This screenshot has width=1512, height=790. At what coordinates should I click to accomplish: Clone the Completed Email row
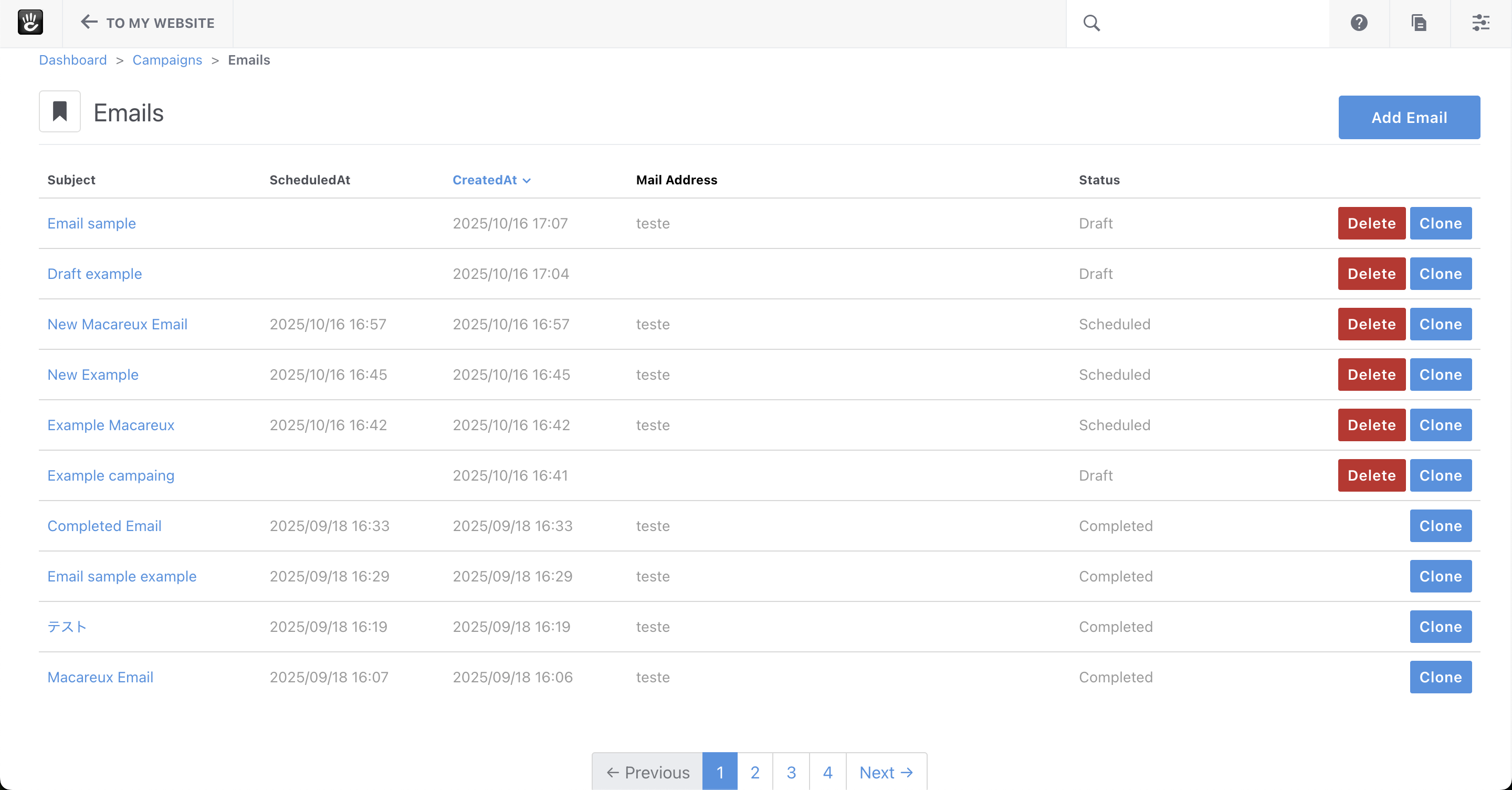1440,526
